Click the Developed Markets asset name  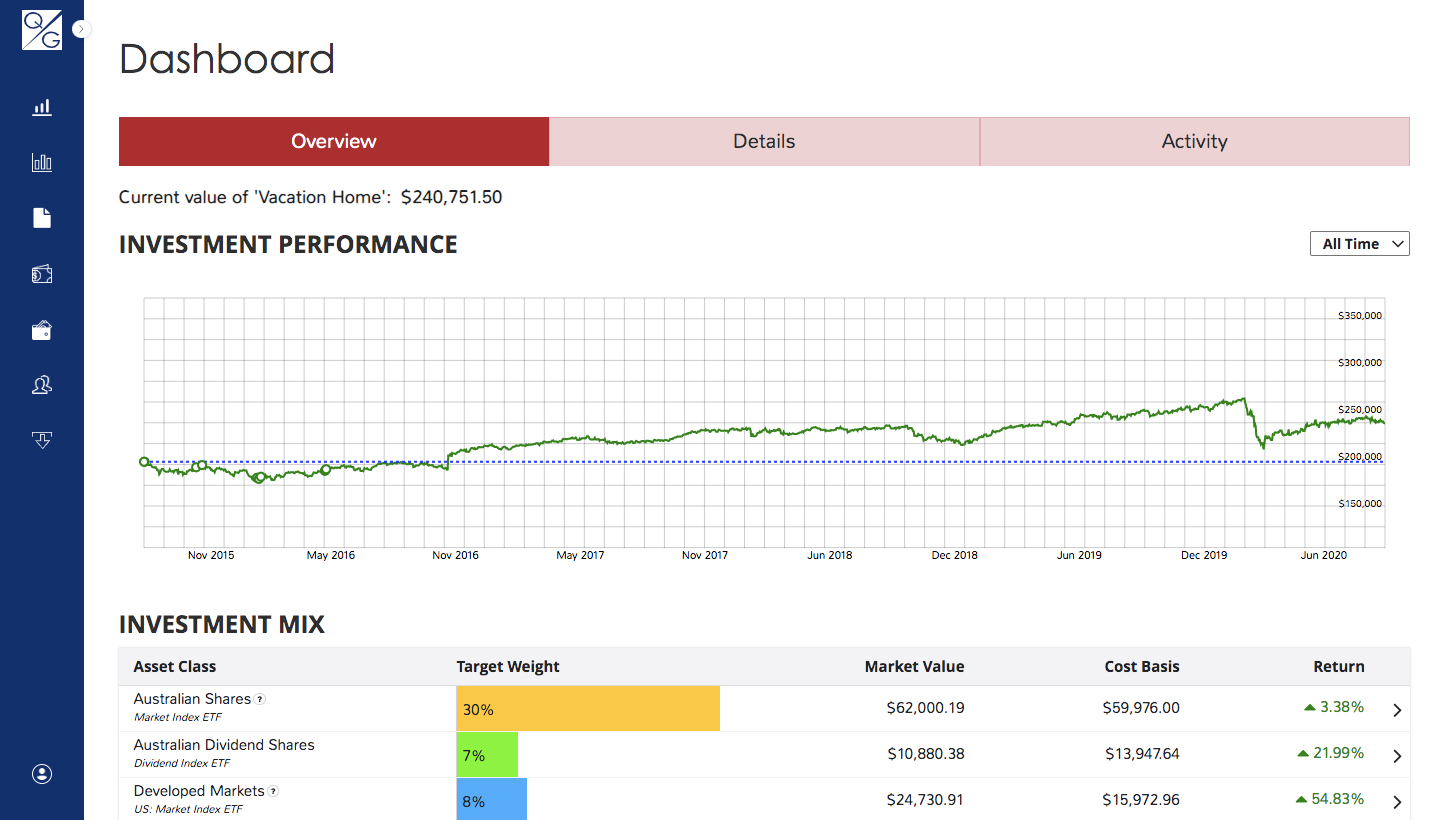click(199, 791)
